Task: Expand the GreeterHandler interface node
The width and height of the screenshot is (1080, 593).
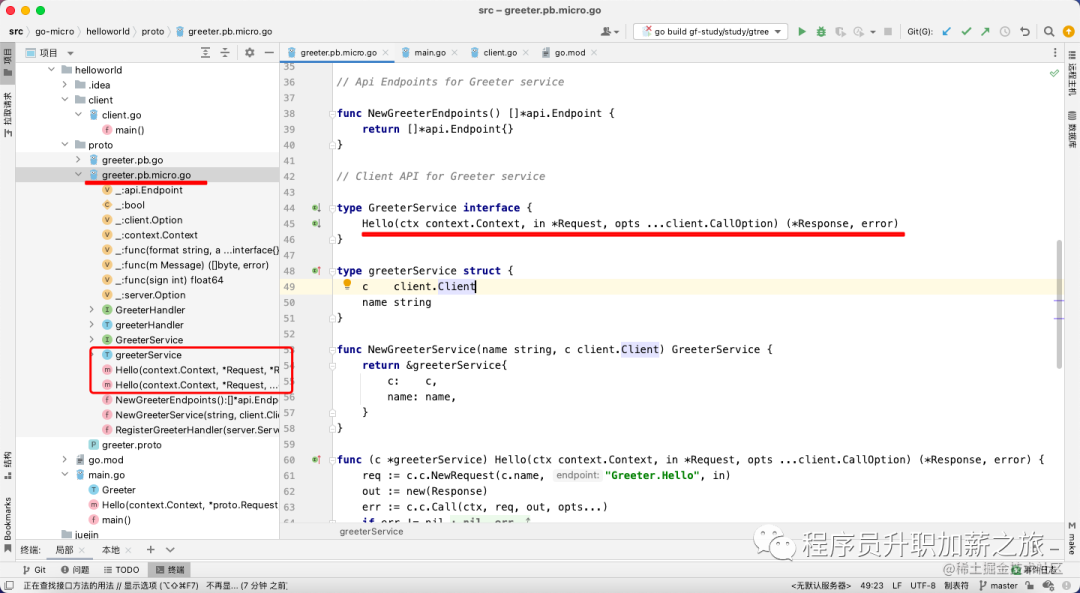Action: [x=92, y=310]
